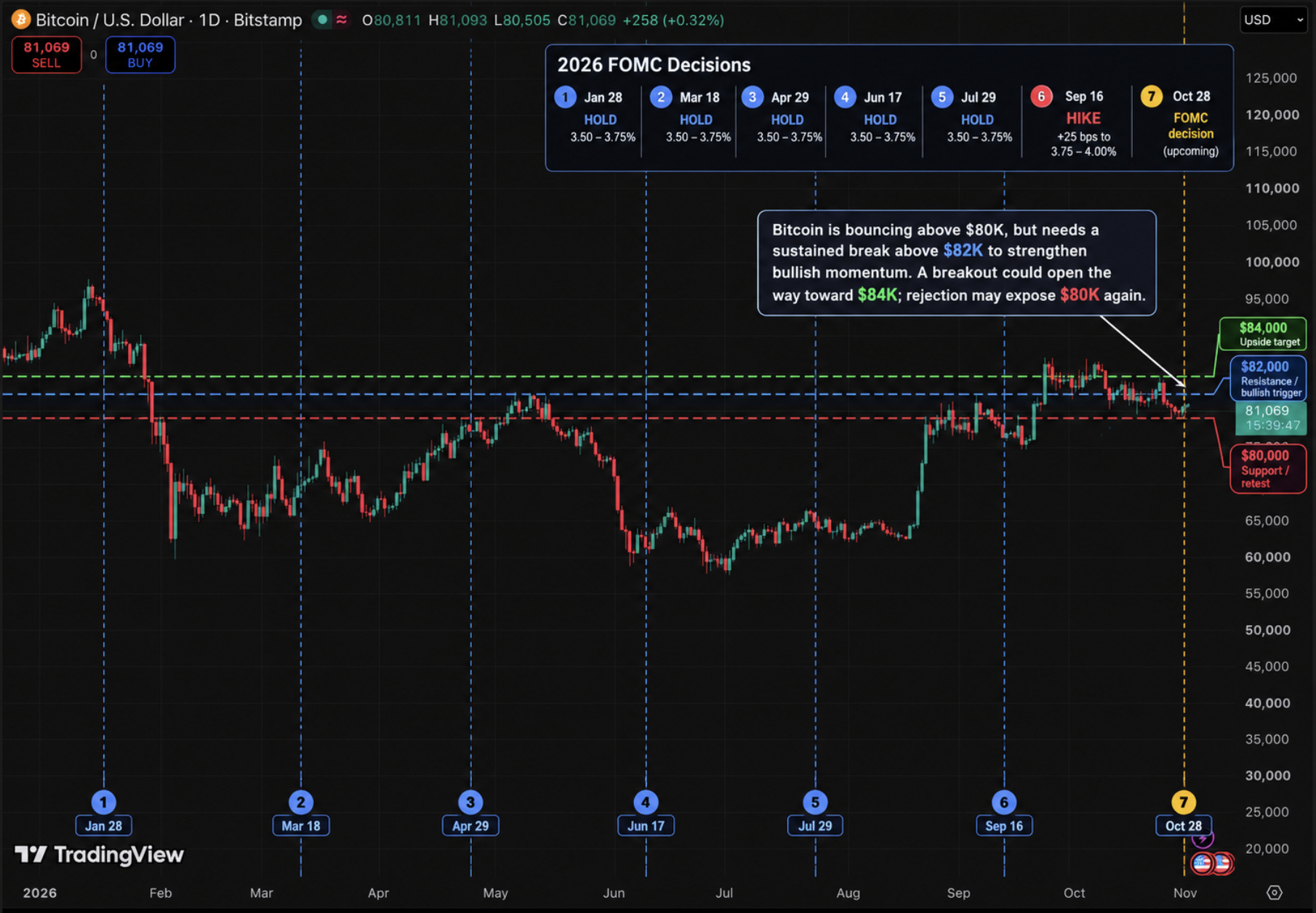Click the red wavy data indicator icon
The image size is (1316, 913).
(x=341, y=20)
